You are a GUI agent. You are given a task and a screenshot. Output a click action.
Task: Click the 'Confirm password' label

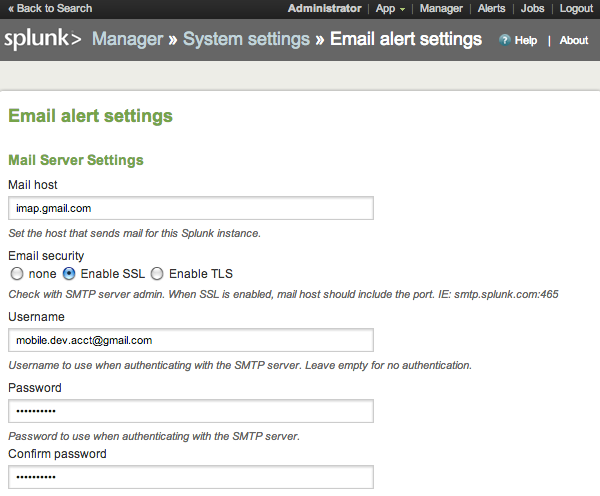57,454
